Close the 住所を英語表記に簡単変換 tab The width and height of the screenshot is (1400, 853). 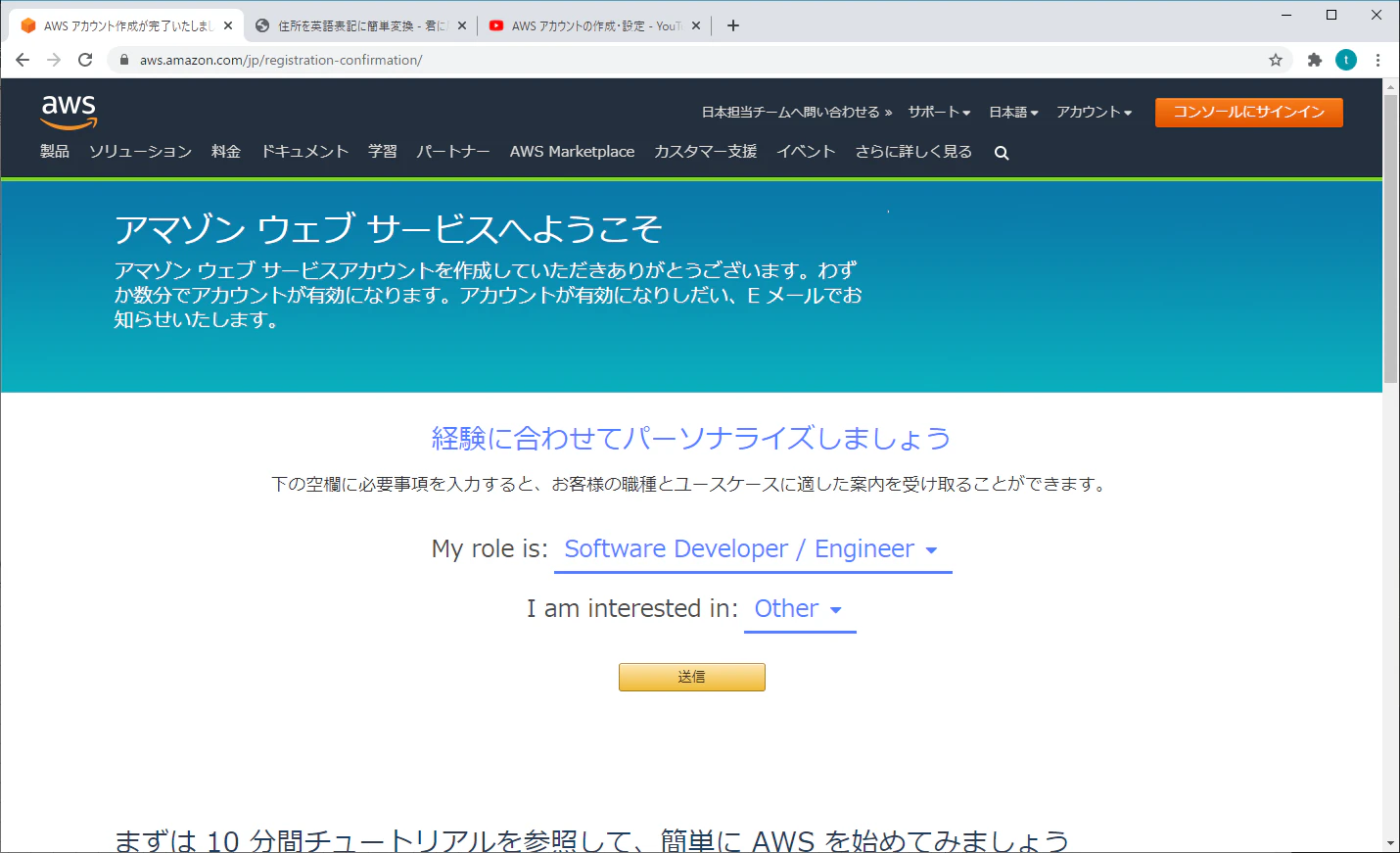462,25
